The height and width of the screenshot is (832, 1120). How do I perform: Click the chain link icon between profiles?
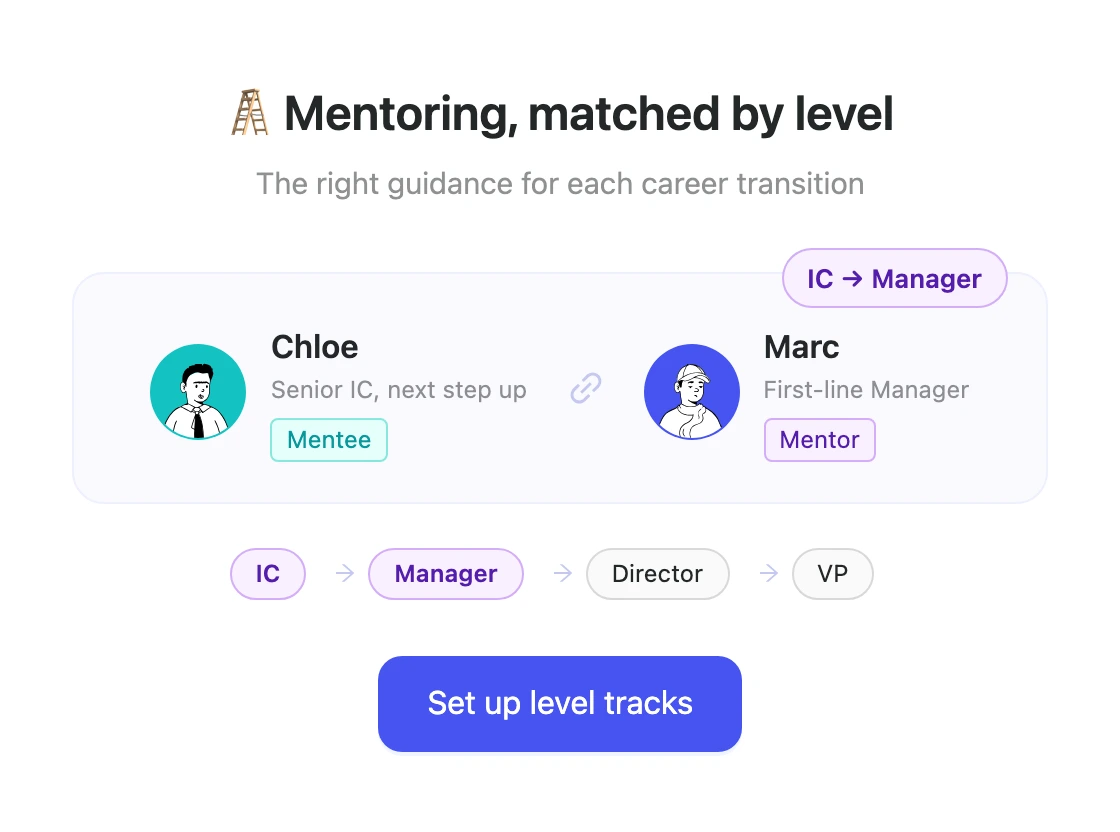click(586, 388)
